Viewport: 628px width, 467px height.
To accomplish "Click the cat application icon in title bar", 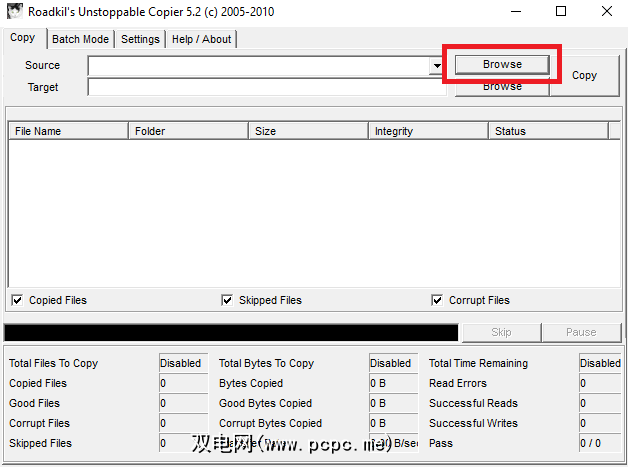I will (14, 11).
